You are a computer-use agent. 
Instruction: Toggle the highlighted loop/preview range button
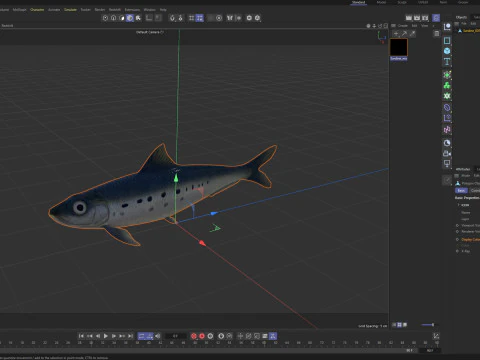(141, 336)
